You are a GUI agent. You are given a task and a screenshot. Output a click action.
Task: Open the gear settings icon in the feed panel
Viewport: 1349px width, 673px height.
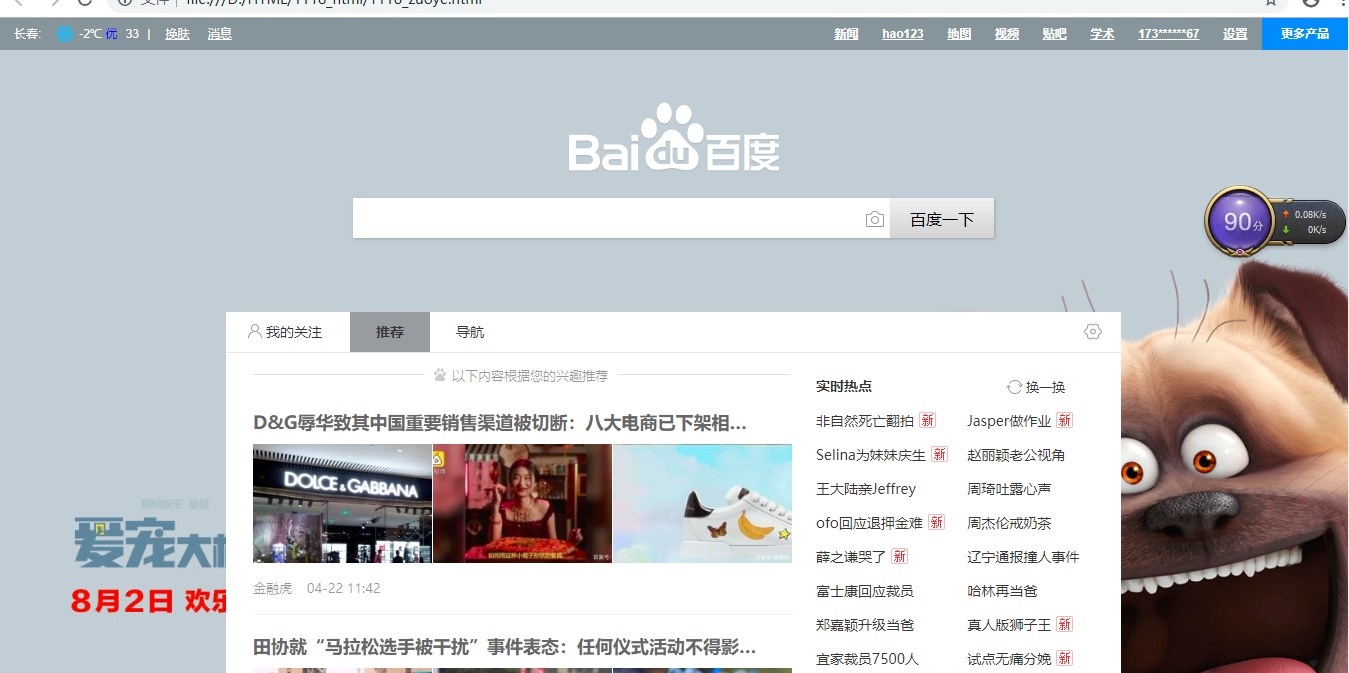click(x=1093, y=332)
